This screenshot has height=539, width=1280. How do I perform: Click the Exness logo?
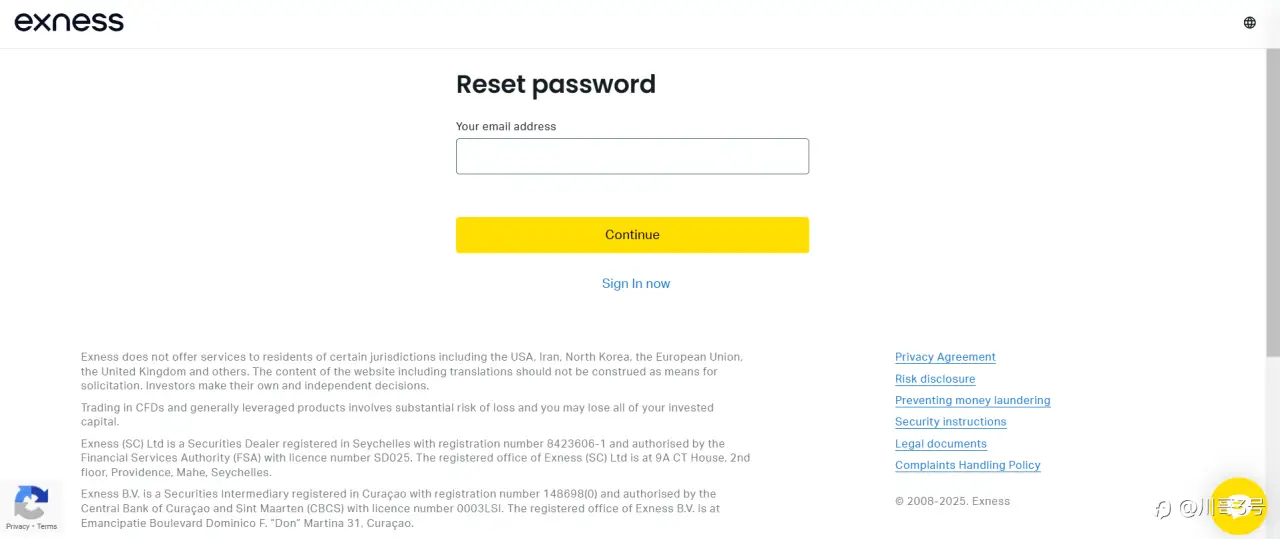point(69,22)
